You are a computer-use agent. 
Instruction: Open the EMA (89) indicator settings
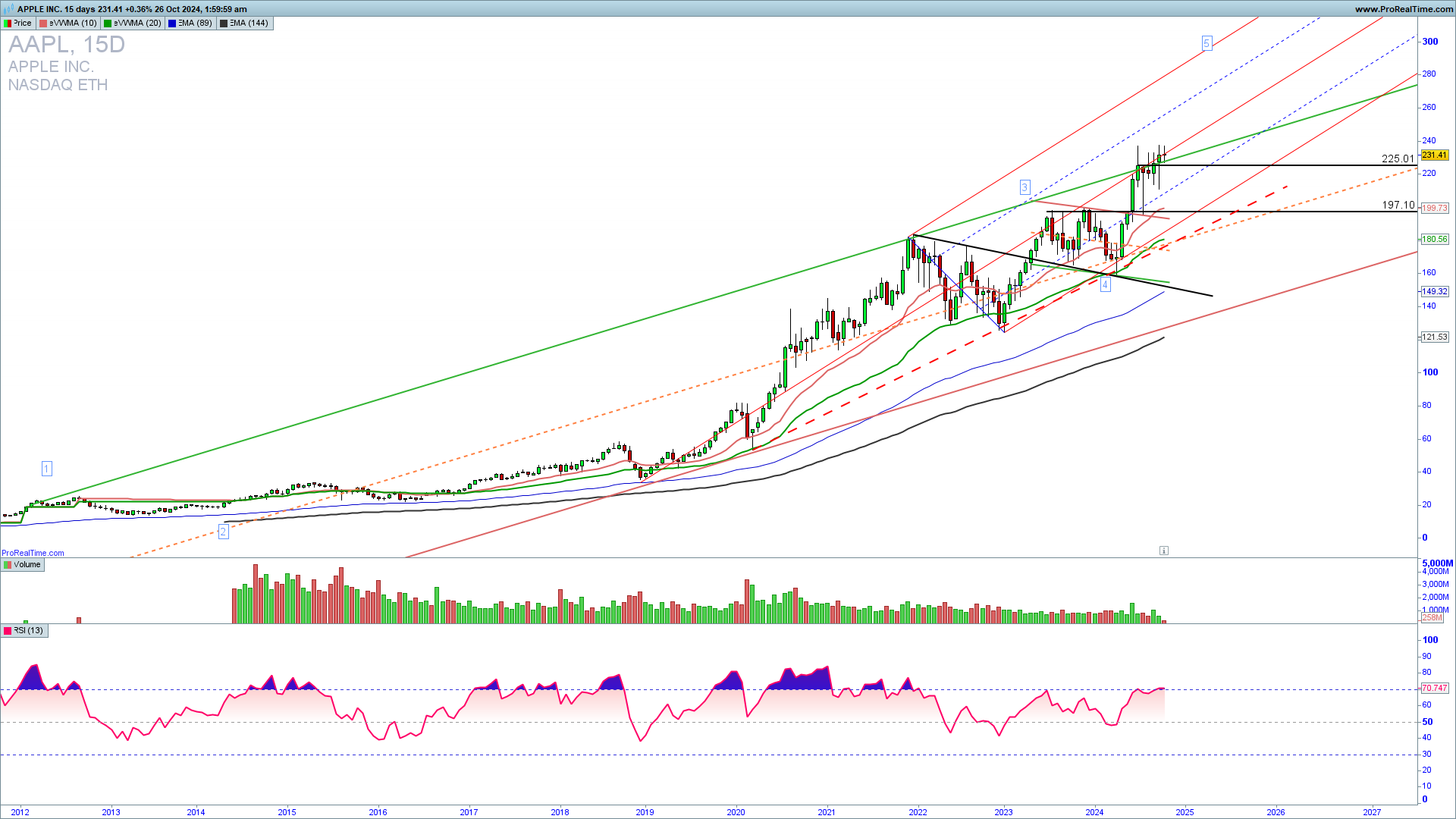[x=190, y=23]
